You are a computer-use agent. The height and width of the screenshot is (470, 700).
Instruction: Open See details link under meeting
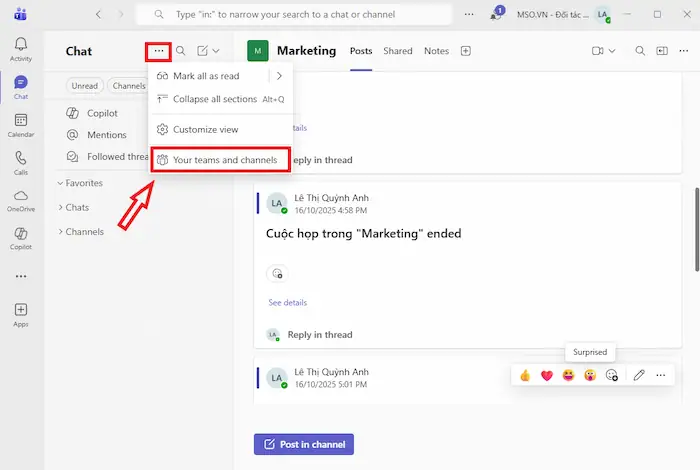287,302
